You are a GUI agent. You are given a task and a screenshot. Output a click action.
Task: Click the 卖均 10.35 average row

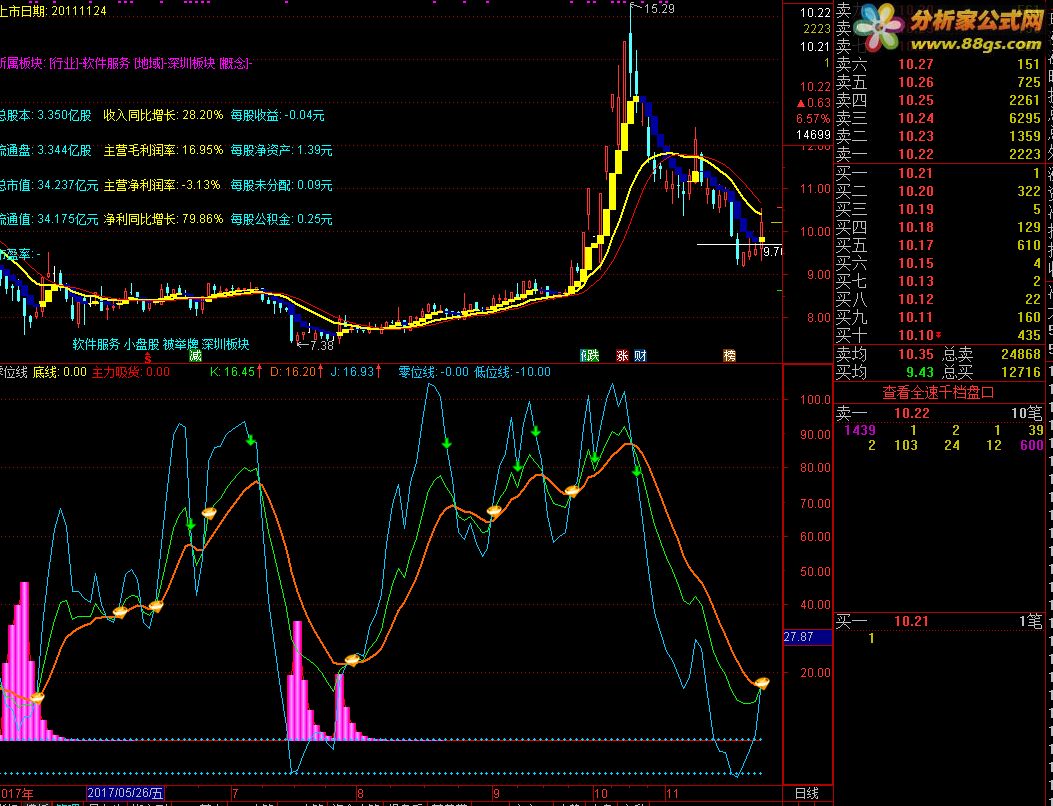pyautogui.click(x=884, y=354)
